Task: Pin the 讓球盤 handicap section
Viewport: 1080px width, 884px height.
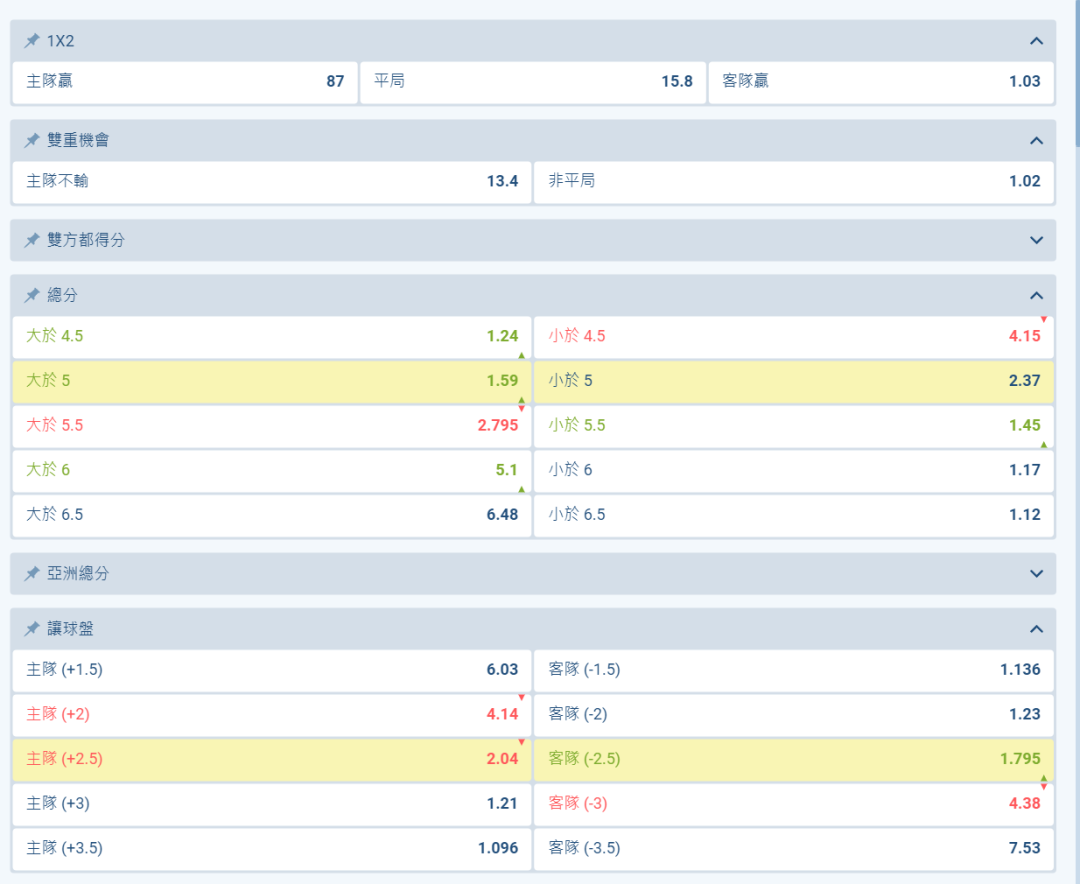Action: (32, 629)
